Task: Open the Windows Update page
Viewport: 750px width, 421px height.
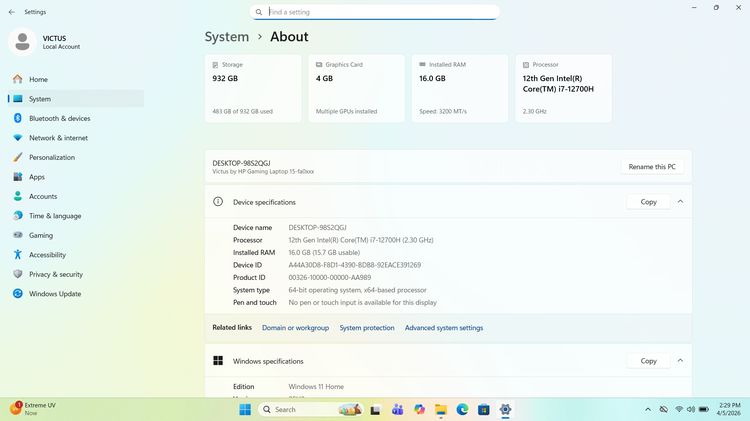Action: (x=76, y=294)
